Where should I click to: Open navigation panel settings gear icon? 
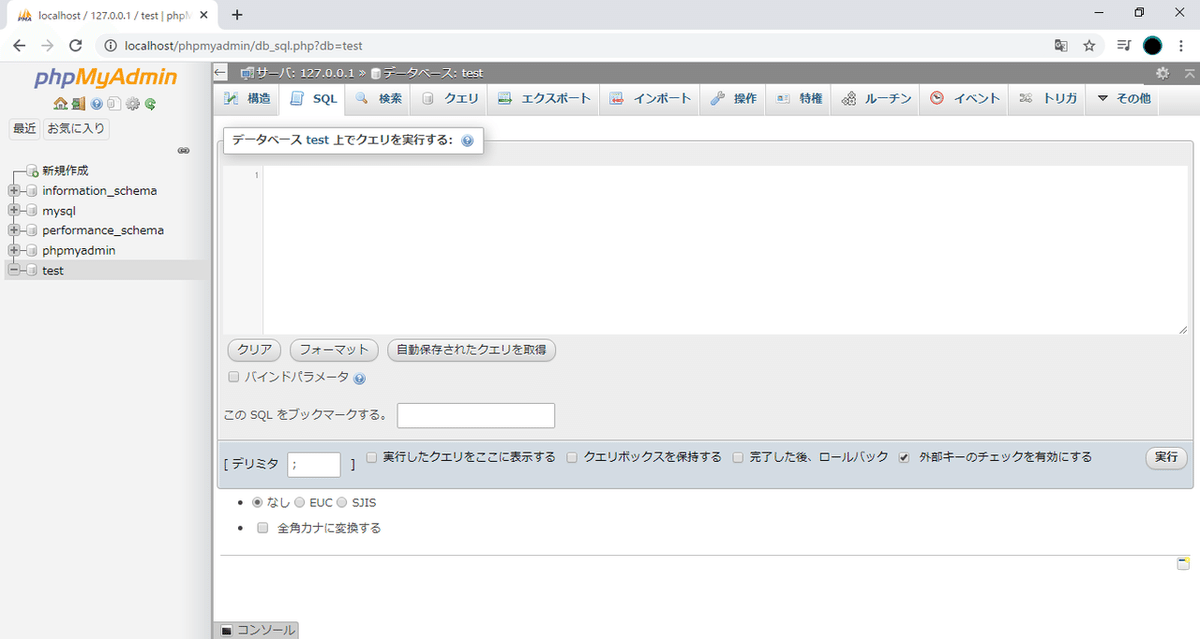(133, 103)
